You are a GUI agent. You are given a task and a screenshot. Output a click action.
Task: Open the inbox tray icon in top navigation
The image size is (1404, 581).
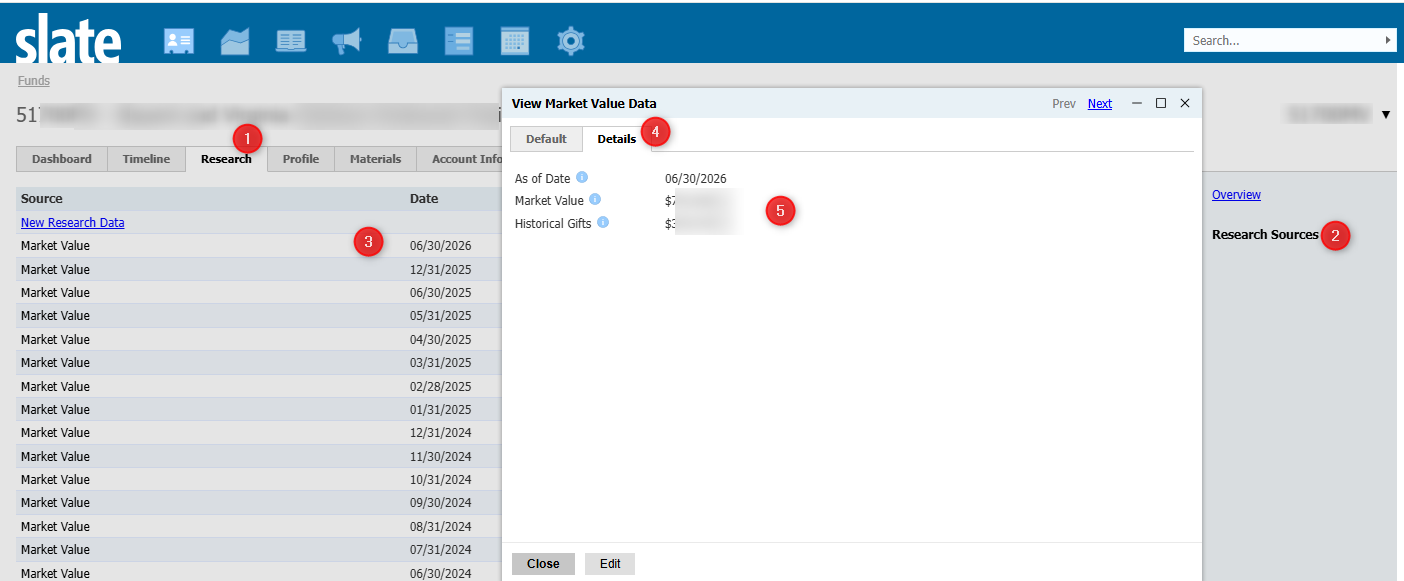(x=403, y=41)
